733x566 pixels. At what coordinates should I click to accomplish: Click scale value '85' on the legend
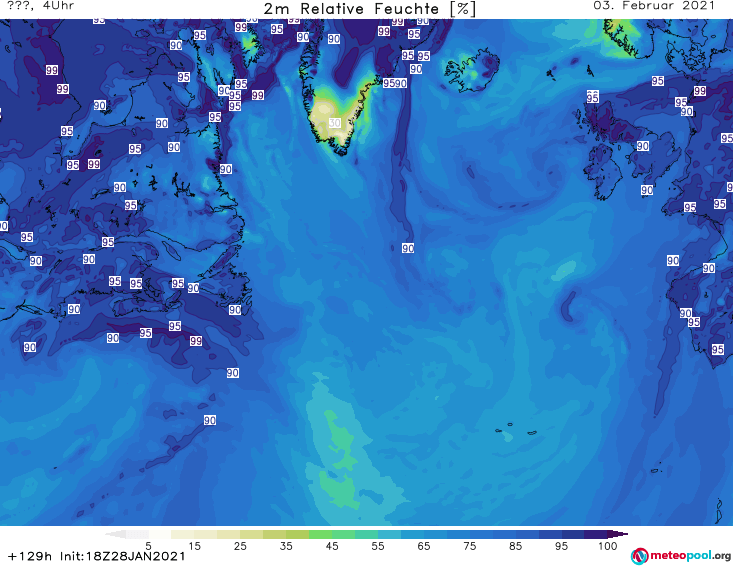516,546
